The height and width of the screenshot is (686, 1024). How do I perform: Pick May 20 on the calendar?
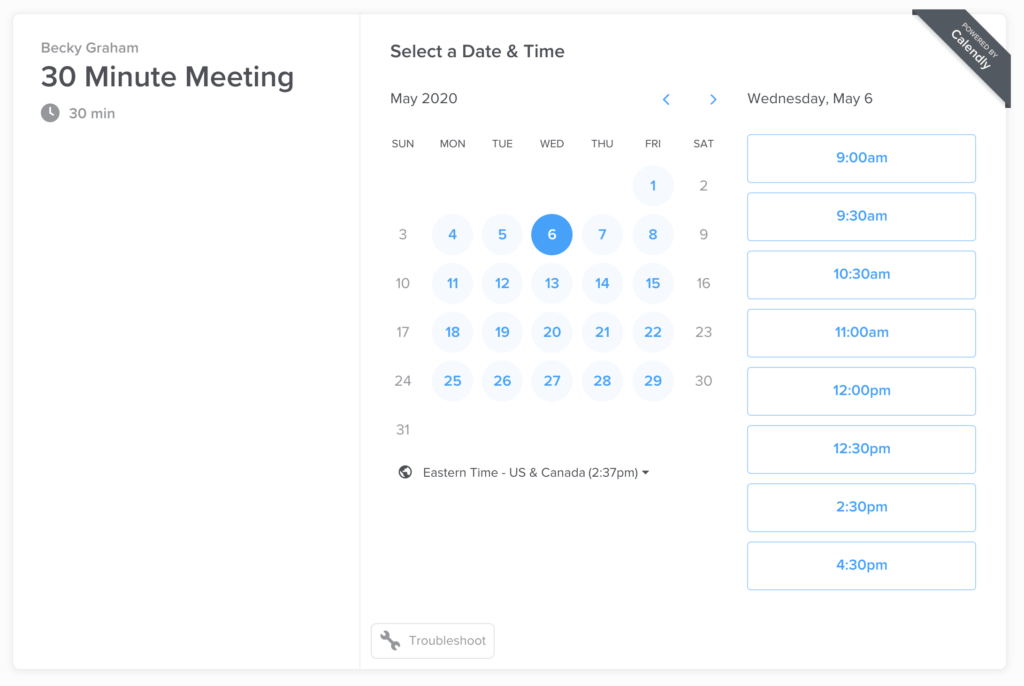click(552, 332)
